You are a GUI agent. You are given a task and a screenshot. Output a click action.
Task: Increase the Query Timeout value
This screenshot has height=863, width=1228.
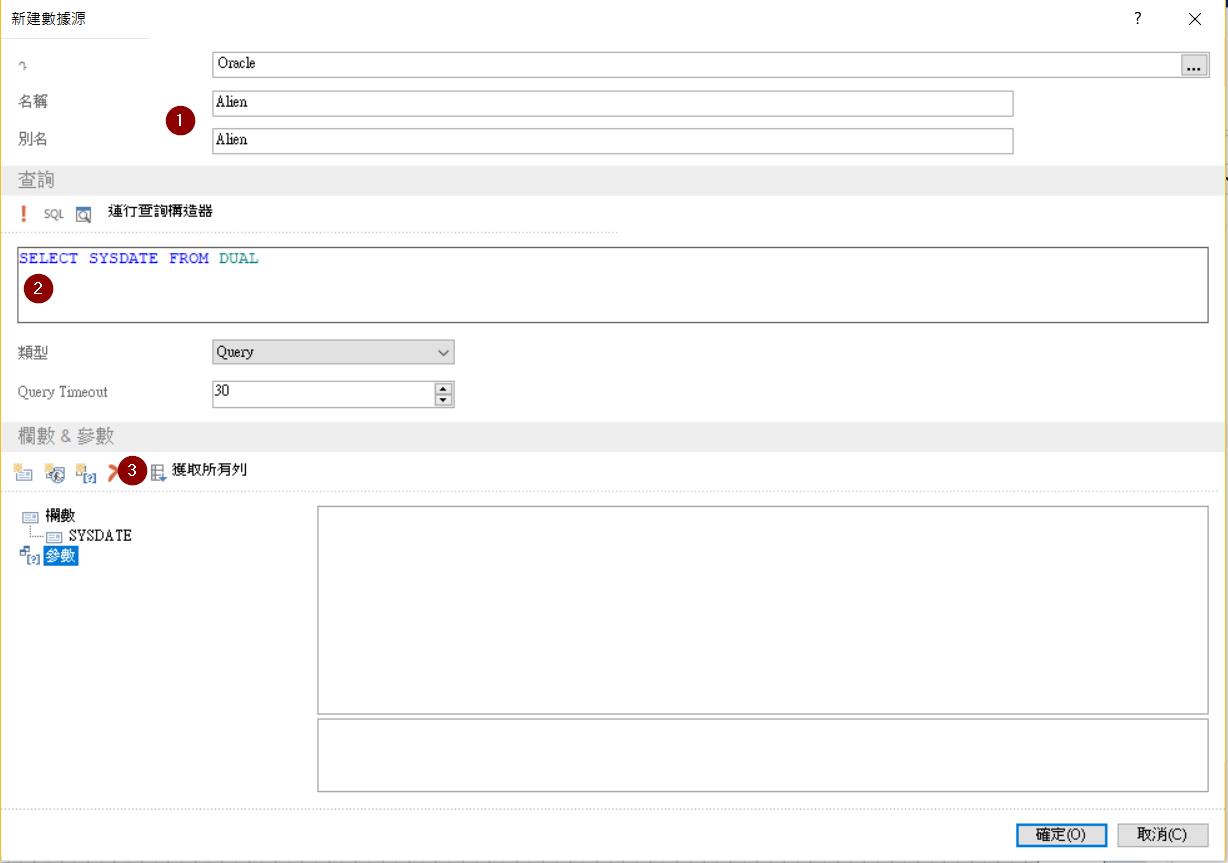[x=444, y=388]
